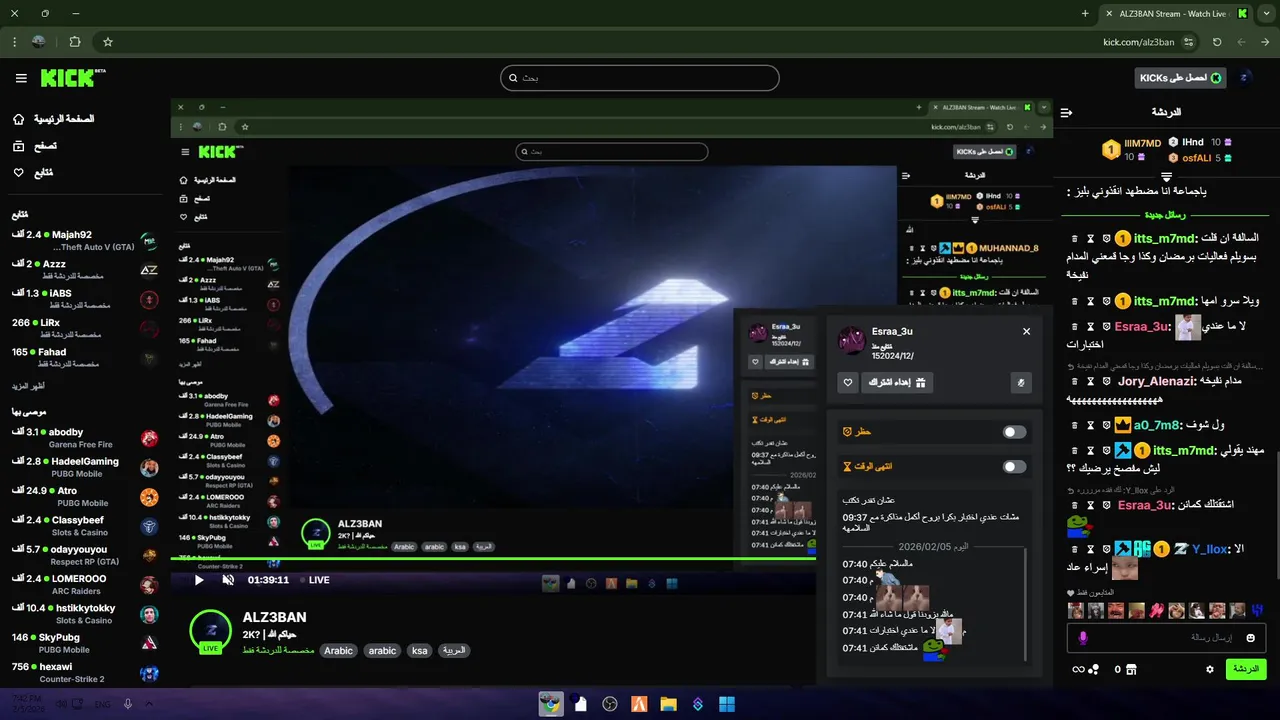Close the Esraa_3u user card

click(x=1026, y=331)
